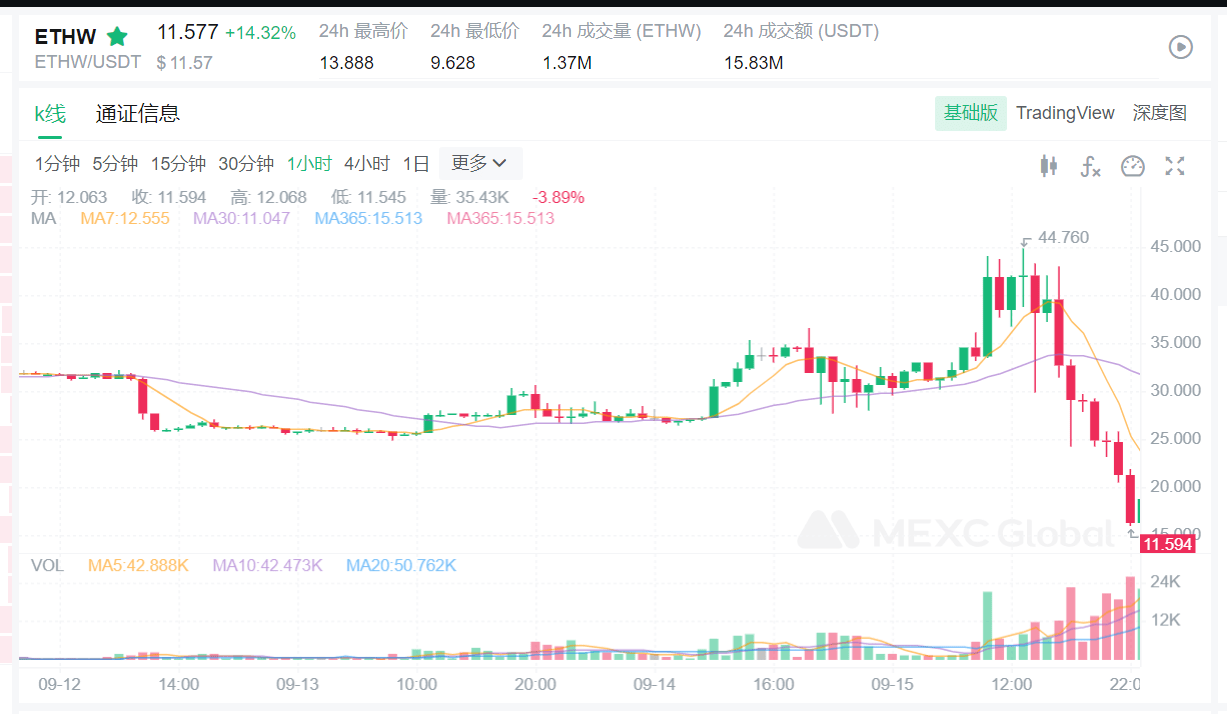The width and height of the screenshot is (1227, 714).
Task: Open the indicators fx icon
Action: point(1090,167)
